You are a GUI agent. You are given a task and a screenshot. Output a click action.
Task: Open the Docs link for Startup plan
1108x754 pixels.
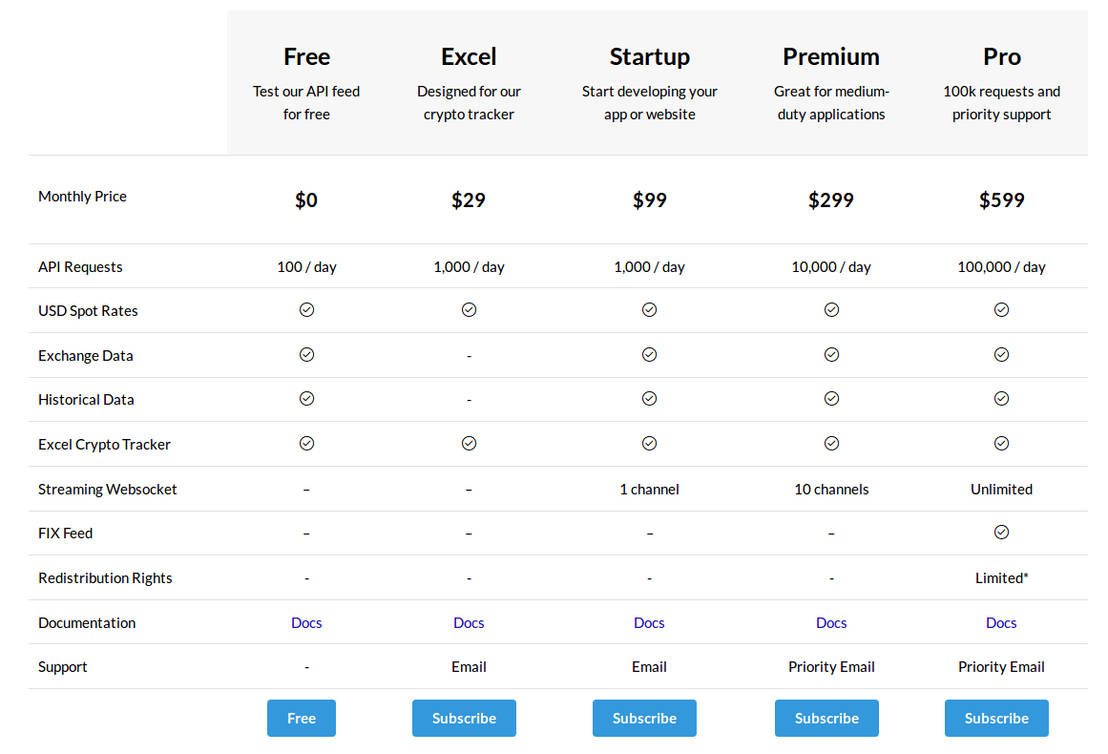(649, 622)
